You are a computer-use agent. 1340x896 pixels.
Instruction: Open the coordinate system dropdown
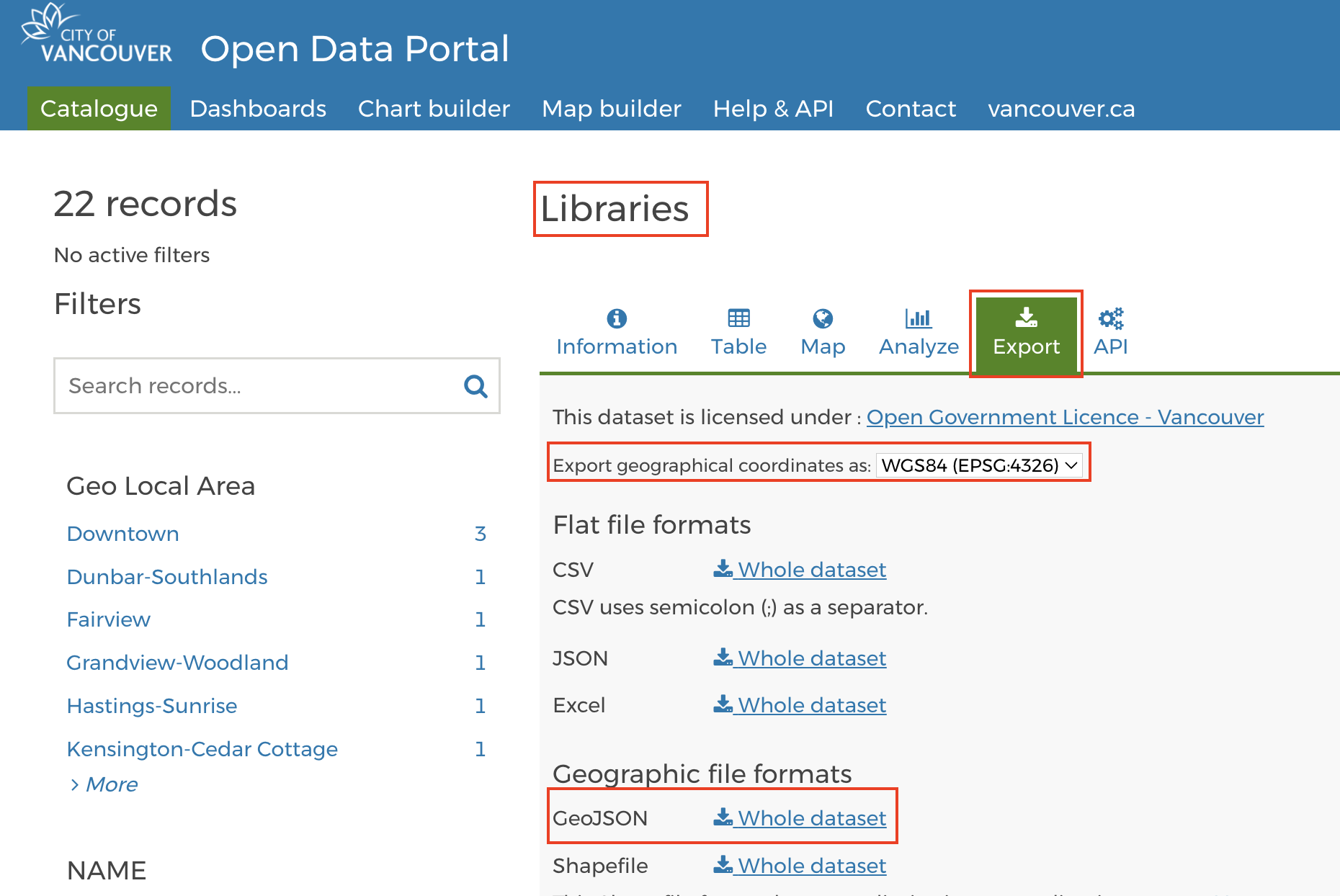pos(979,465)
